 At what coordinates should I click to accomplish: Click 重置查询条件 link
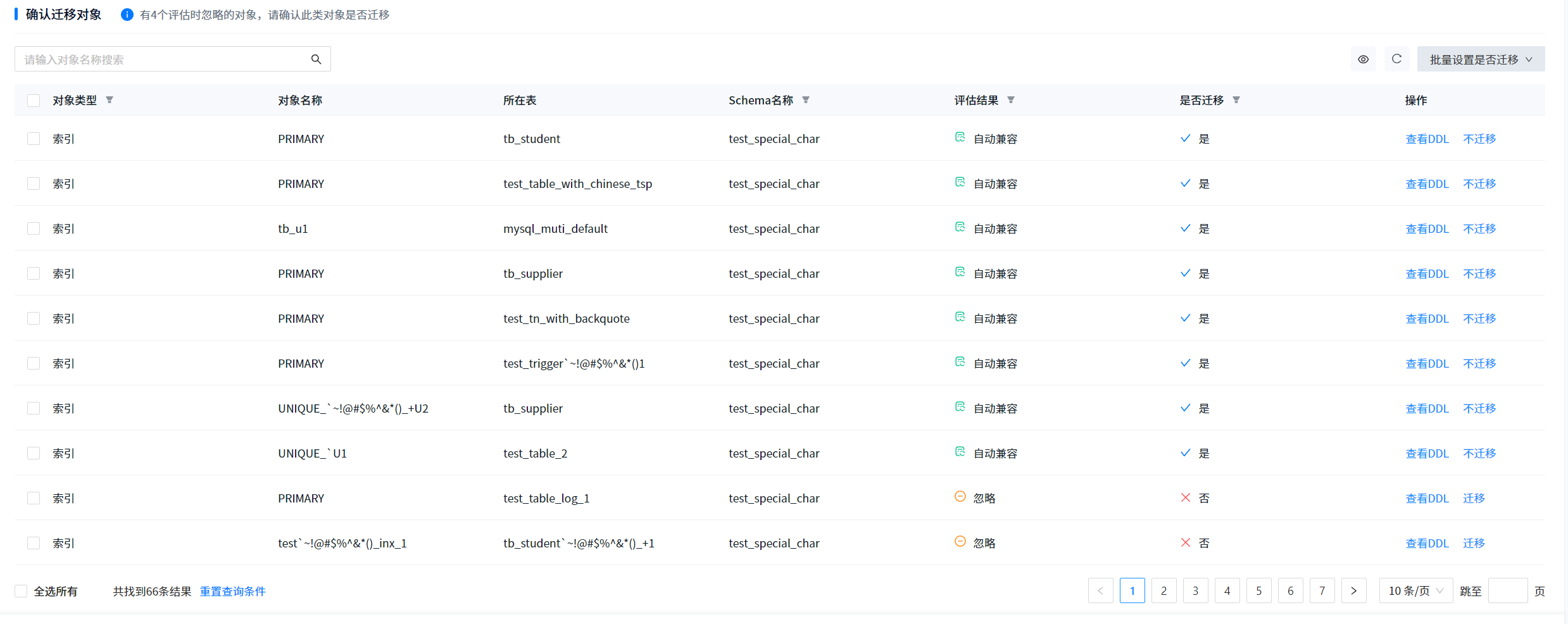coord(232,591)
